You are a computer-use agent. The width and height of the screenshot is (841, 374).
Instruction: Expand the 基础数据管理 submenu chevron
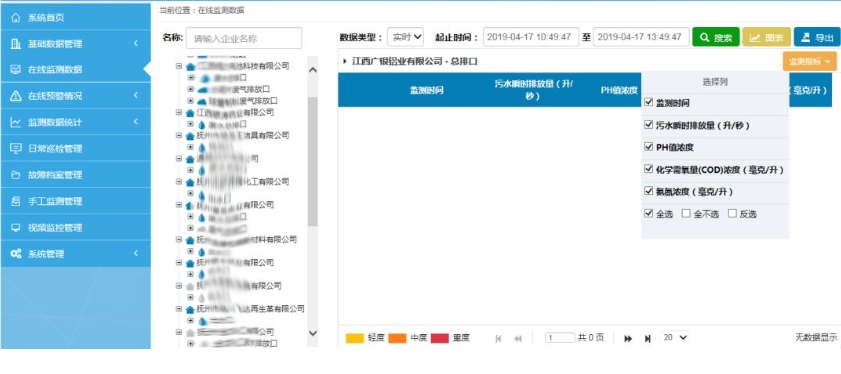pyautogui.click(x=136, y=43)
